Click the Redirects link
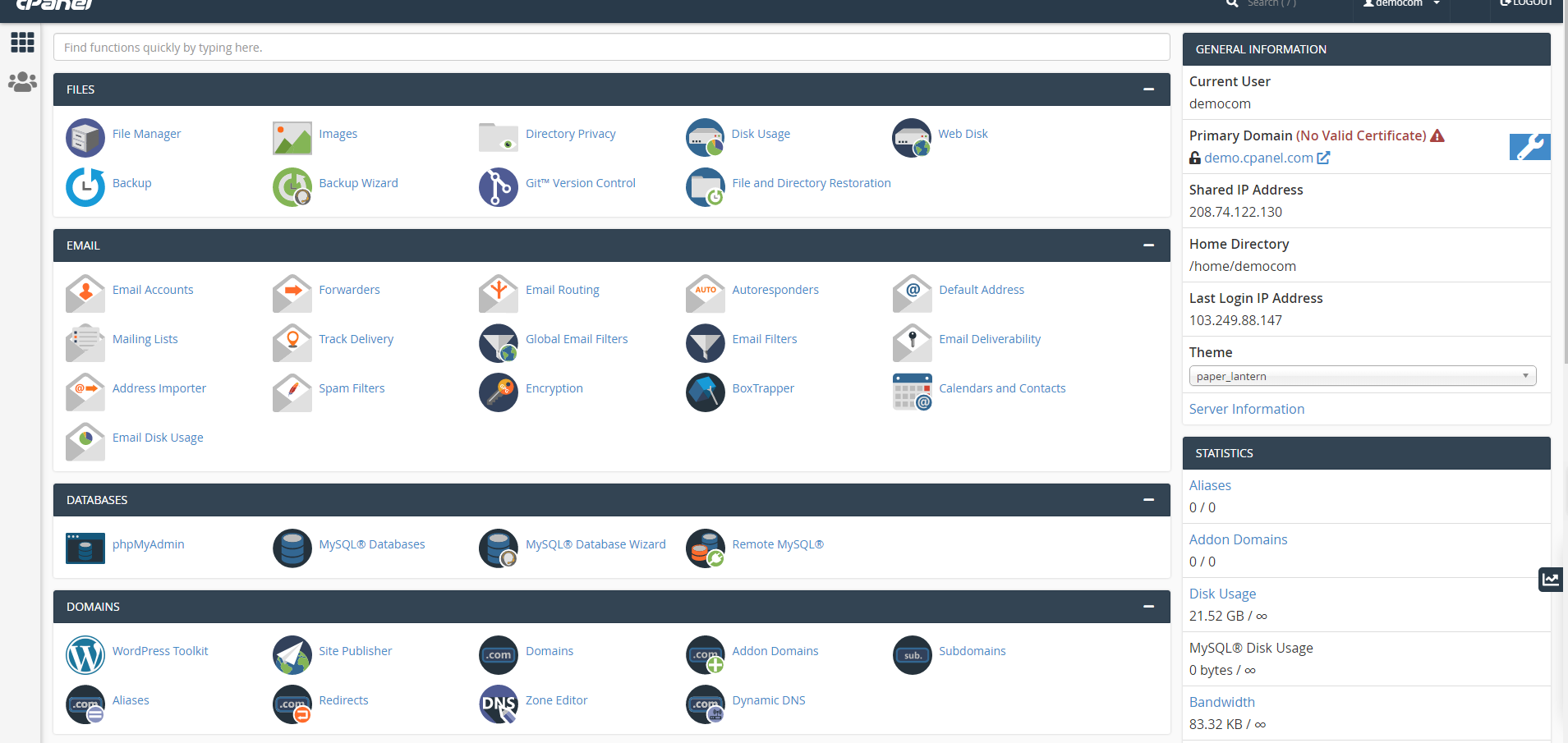Image resolution: width=1568 pixels, height=743 pixels. tap(343, 700)
